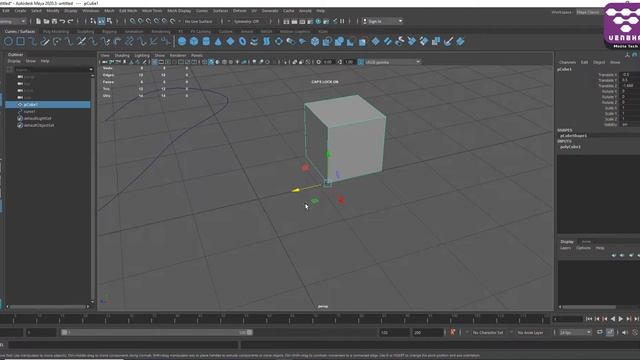Click the polygon sphere shelf icon
Screen dimensions: 640x360
tap(182, 41)
